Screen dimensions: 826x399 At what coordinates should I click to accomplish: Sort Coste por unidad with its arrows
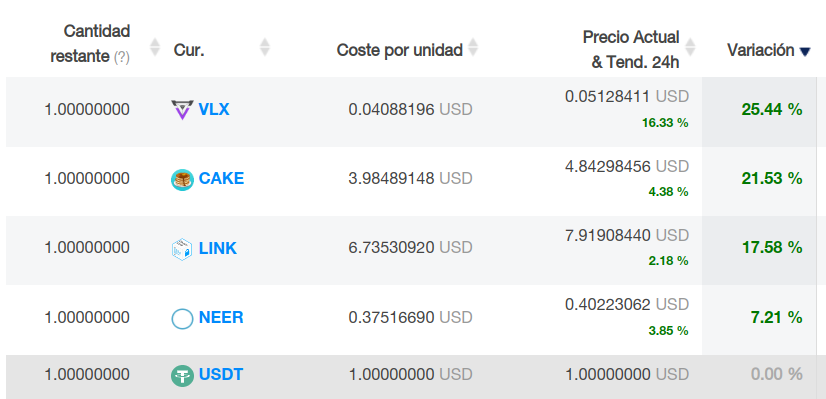tap(473, 47)
